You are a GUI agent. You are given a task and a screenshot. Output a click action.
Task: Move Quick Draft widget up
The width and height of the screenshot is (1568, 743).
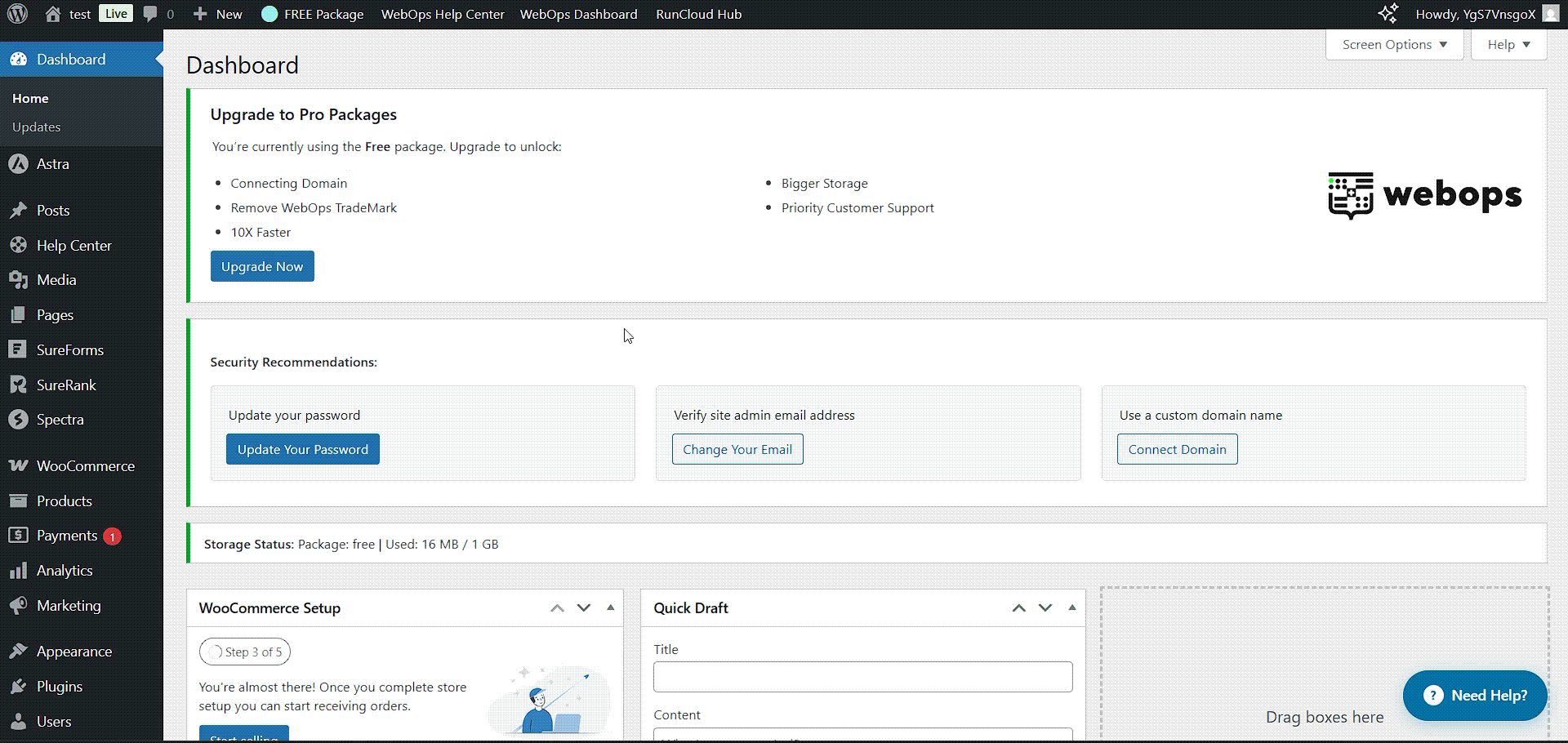point(1018,607)
